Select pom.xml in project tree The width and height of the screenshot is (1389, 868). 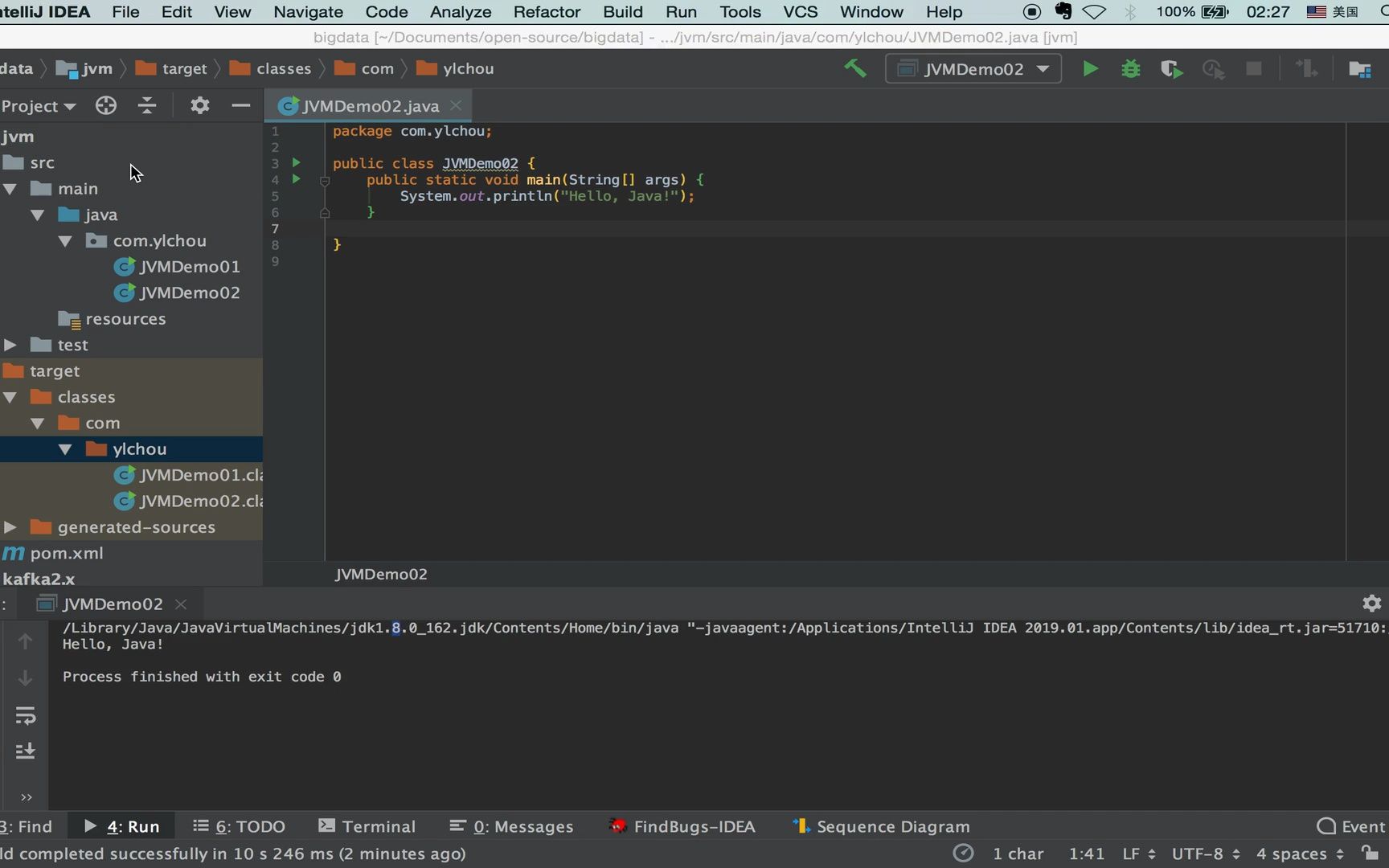click(53, 554)
